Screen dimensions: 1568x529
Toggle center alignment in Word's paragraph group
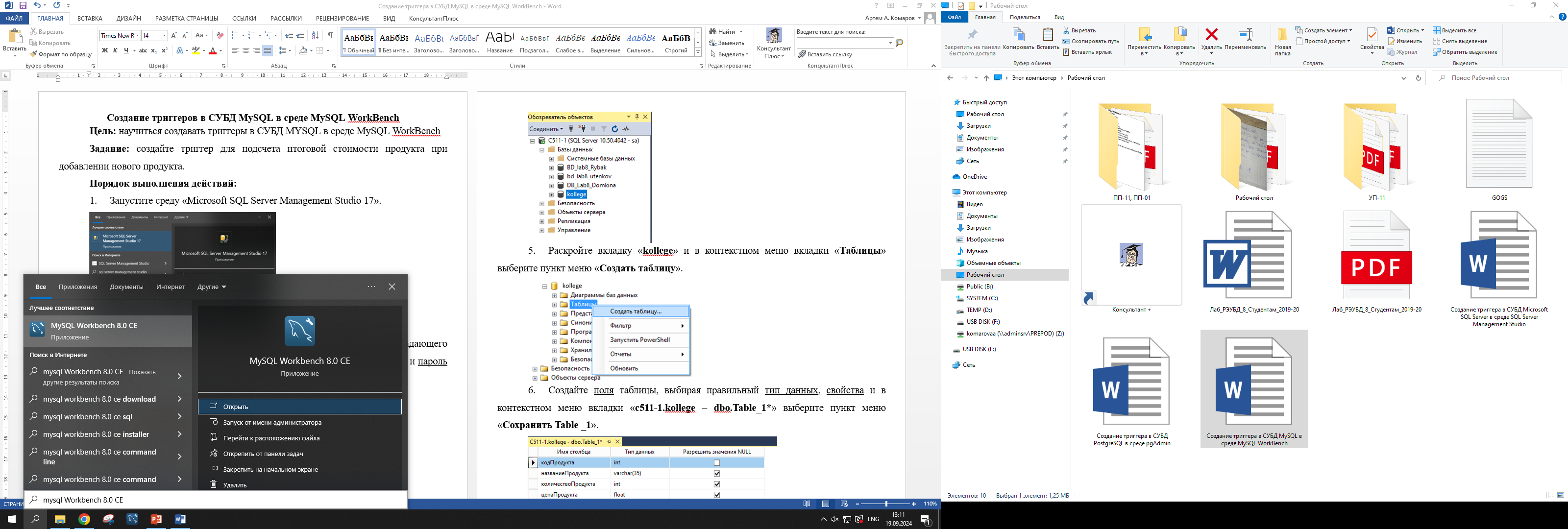(x=245, y=50)
